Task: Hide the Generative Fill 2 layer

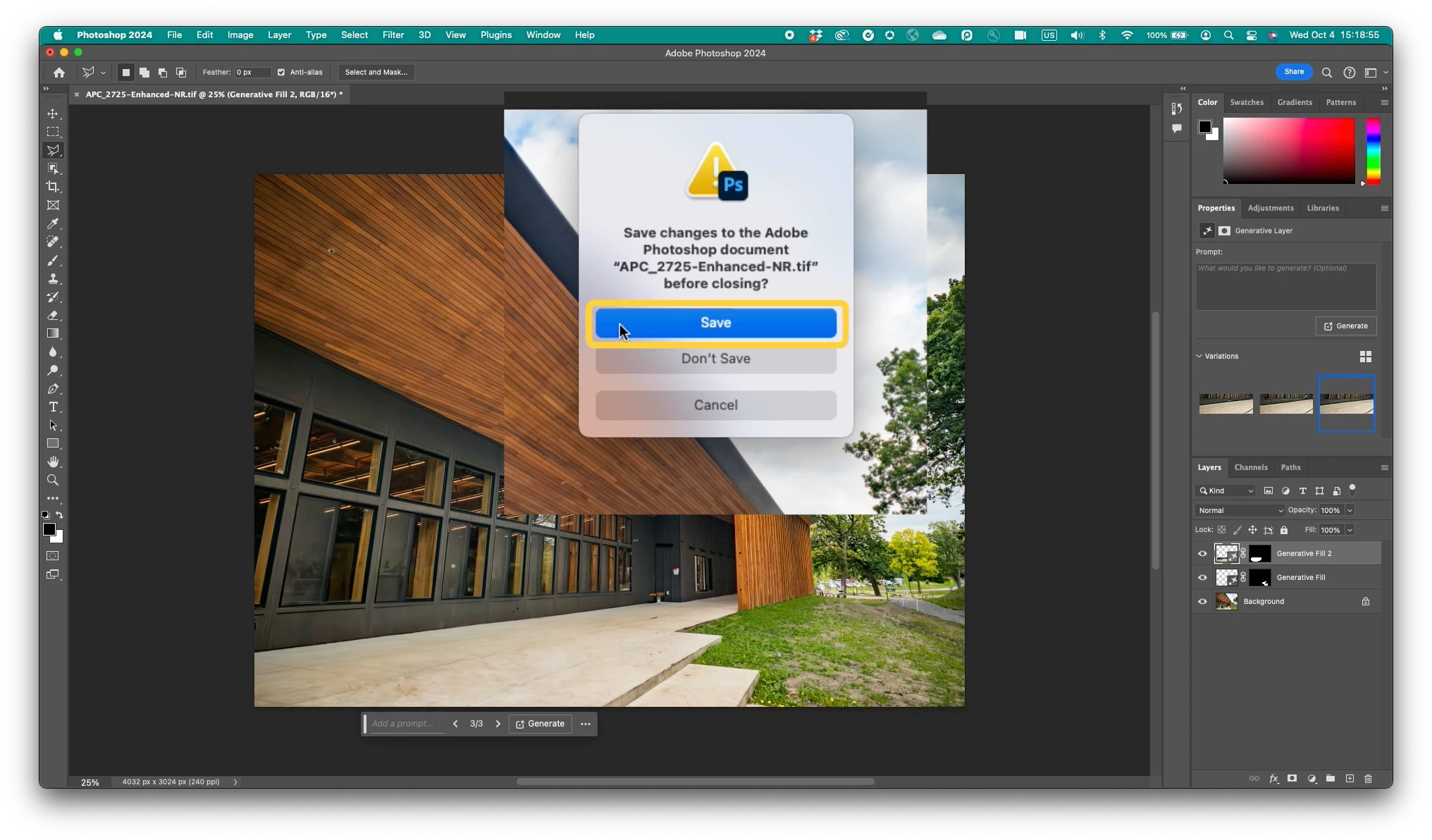Action: coord(1202,553)
